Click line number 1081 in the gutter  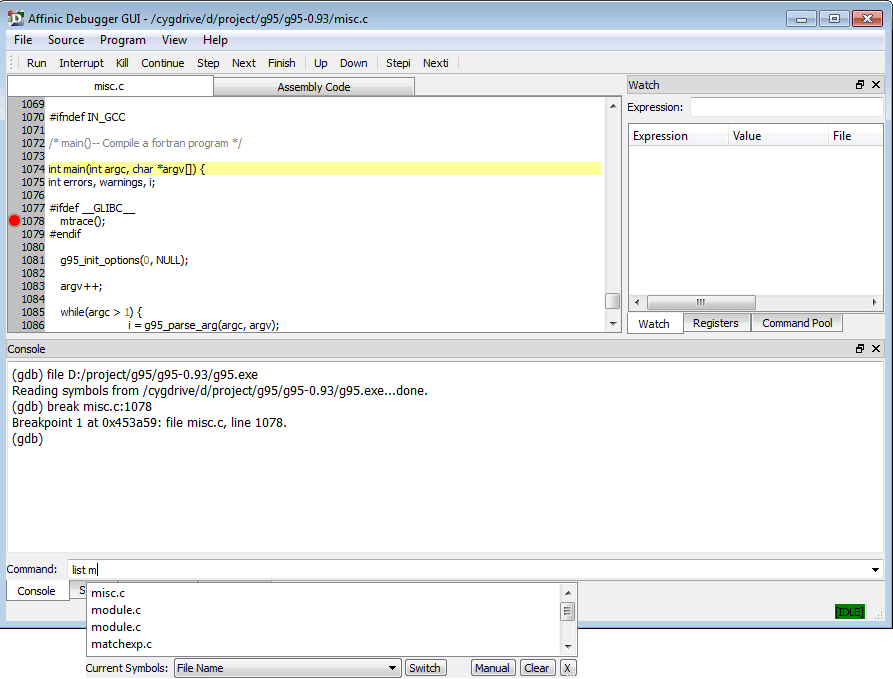[x=33, y=260]
